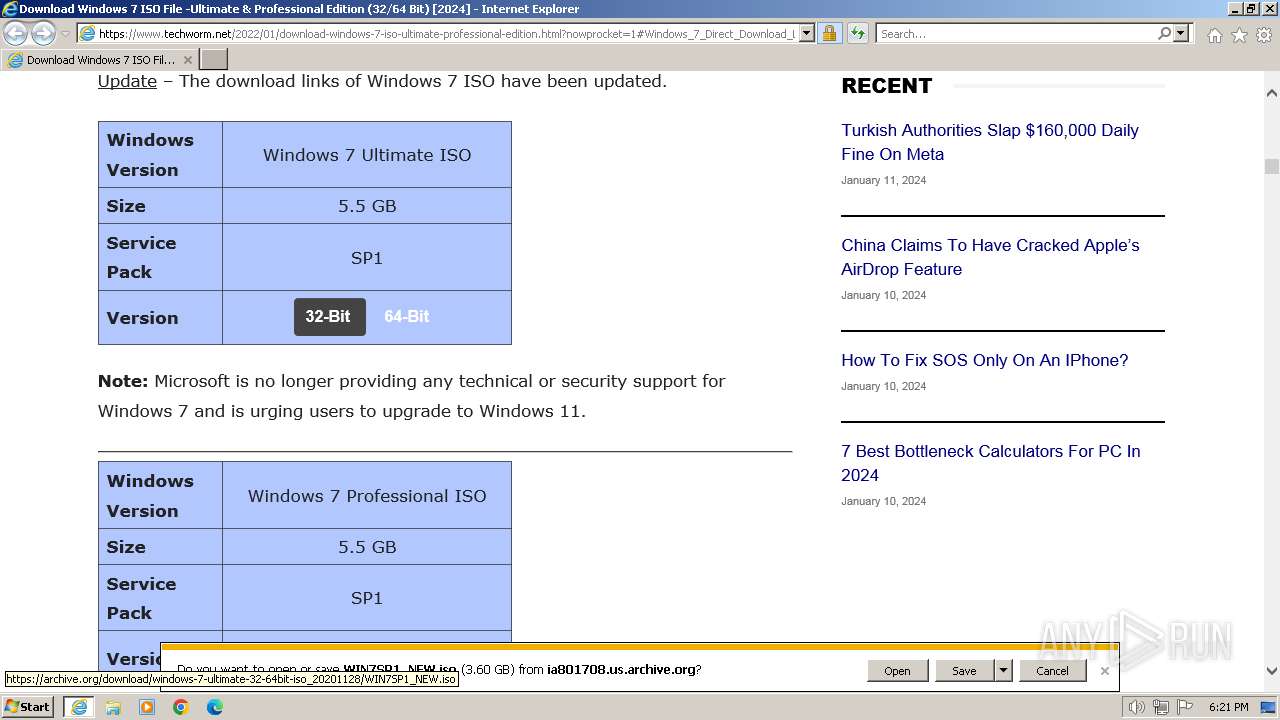Click the tray display monitor icon
The width and height of the screenshot is (1280, 720).
click(x=1268, y=707)
